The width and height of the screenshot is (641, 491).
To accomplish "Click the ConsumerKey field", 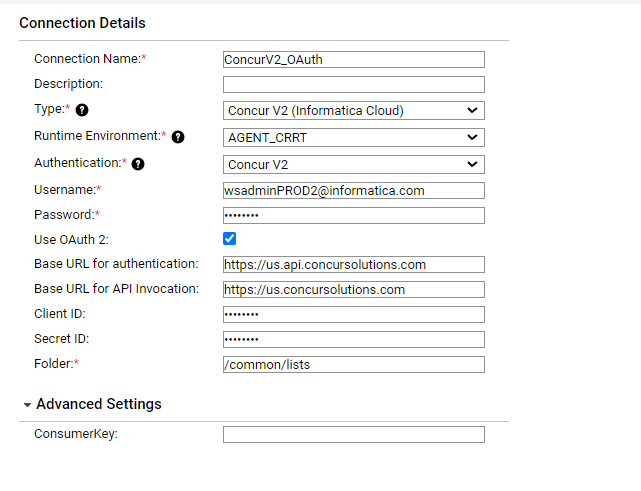I will [x=354, y=435].
